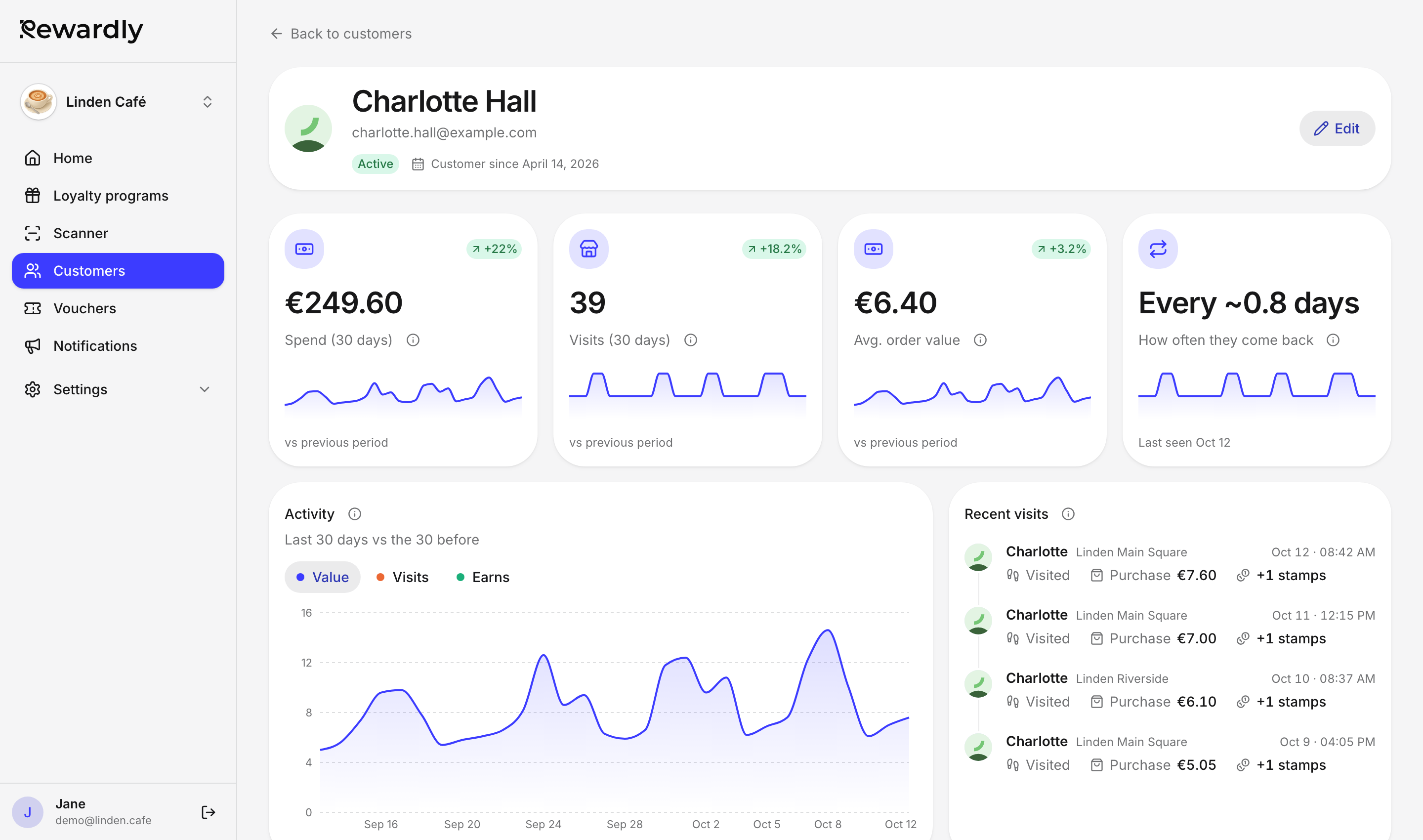Click Jane's user avatar
The height and width of the screenshot is (840, 1423).
point(28,812)
